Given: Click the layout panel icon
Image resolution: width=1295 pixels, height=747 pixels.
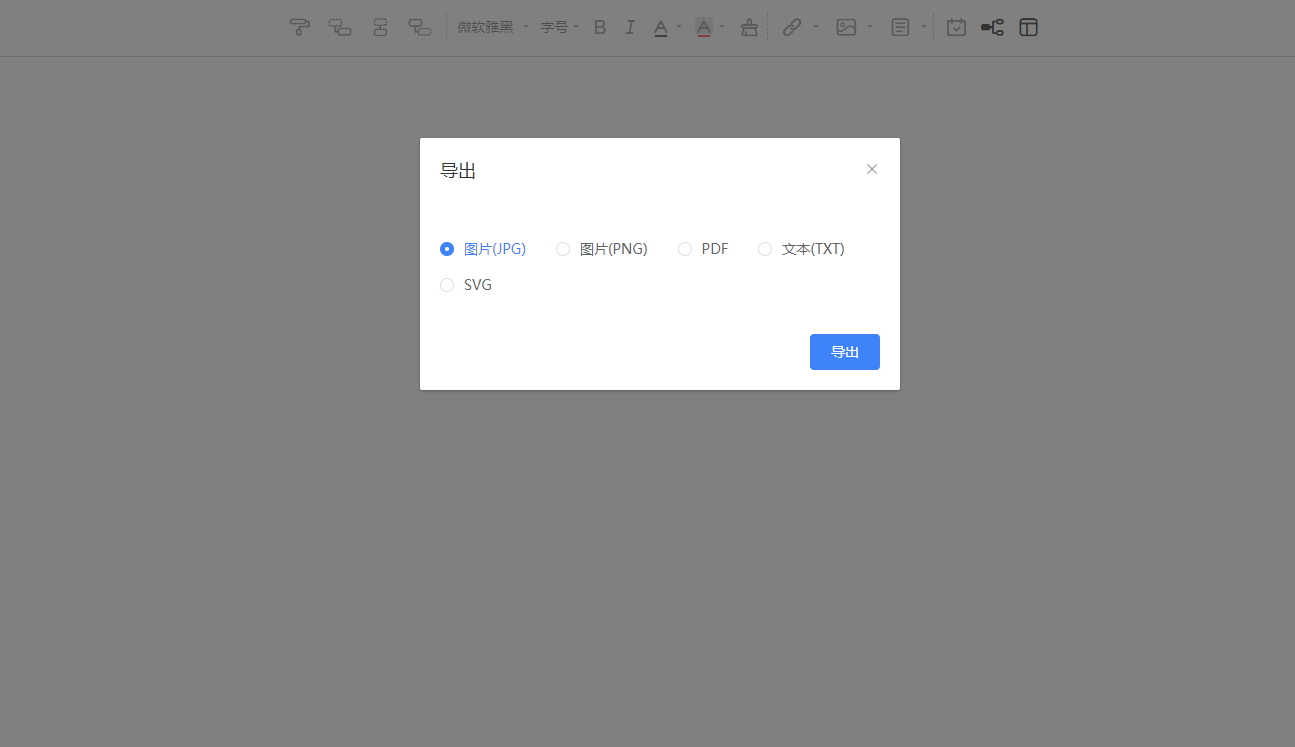Looking at the screenshot, I should click(1028, 27).
